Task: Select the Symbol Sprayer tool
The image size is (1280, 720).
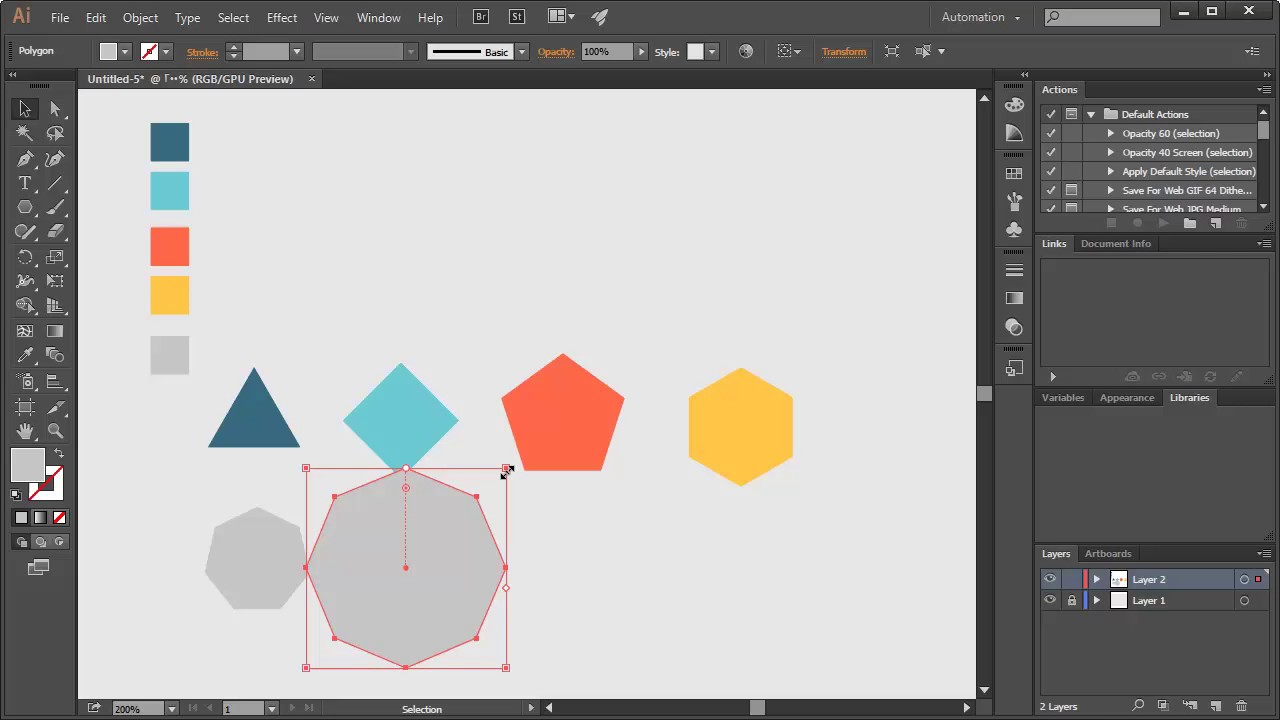Action: point(25,381)
